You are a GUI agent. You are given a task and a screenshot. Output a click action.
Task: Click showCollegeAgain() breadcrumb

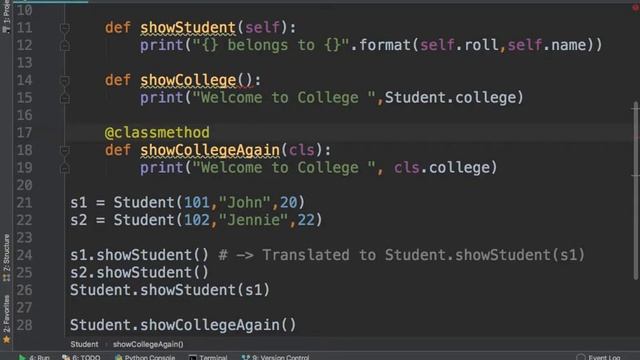click(148, 344)
